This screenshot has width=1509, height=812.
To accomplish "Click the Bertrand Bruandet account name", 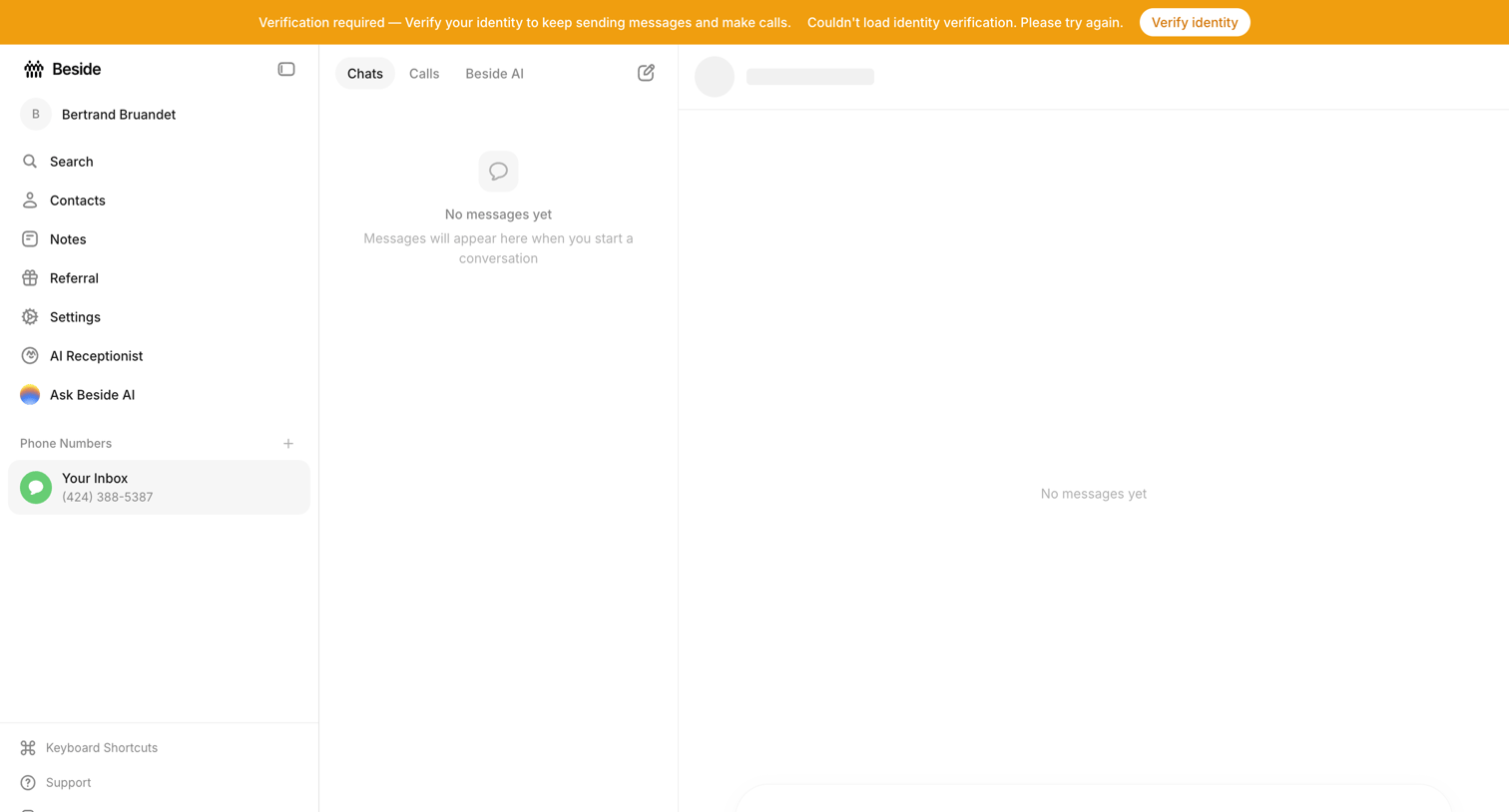I will click(x=119, y=115).
